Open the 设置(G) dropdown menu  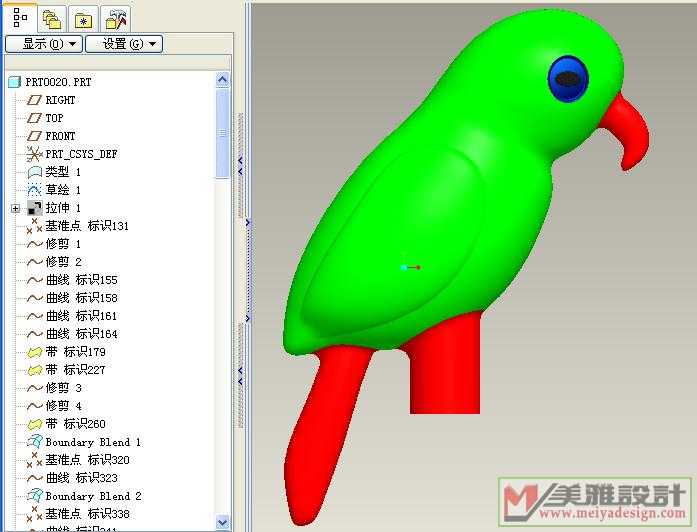pos(124,44)
